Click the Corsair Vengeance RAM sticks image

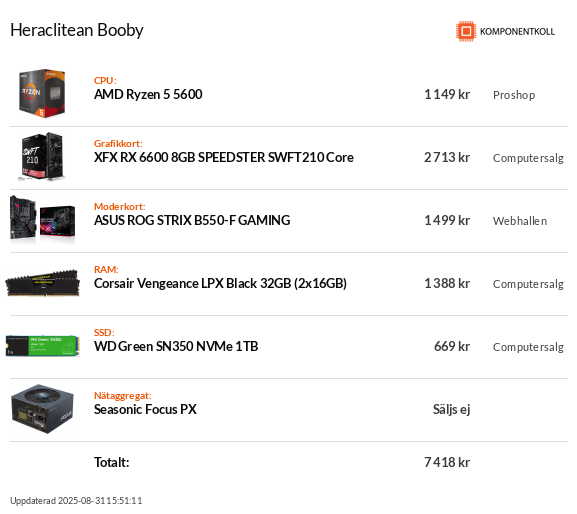tap(42, 283)
